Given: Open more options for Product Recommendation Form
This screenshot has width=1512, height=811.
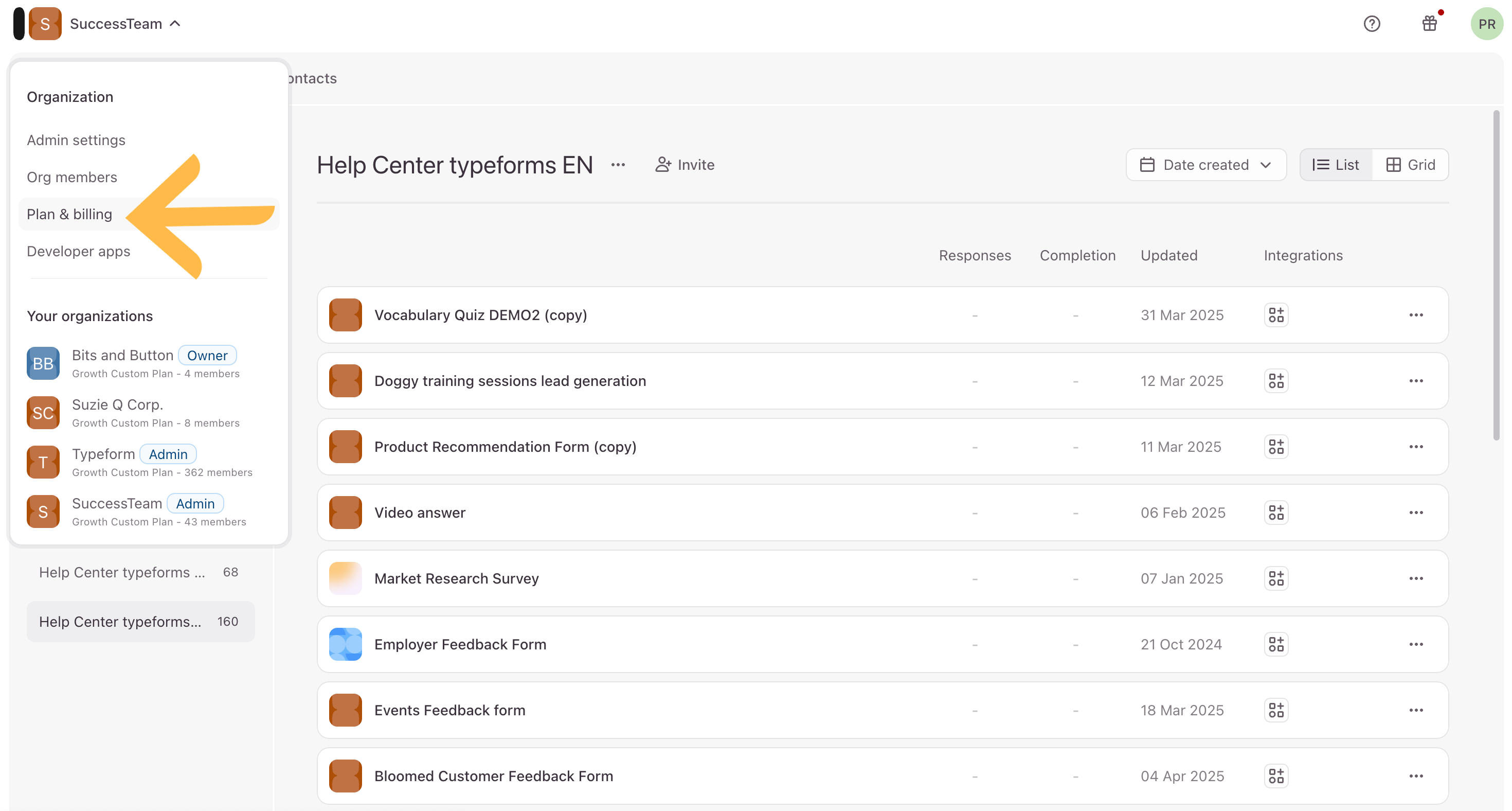Looking at the screenshot, I should 1416,447.
